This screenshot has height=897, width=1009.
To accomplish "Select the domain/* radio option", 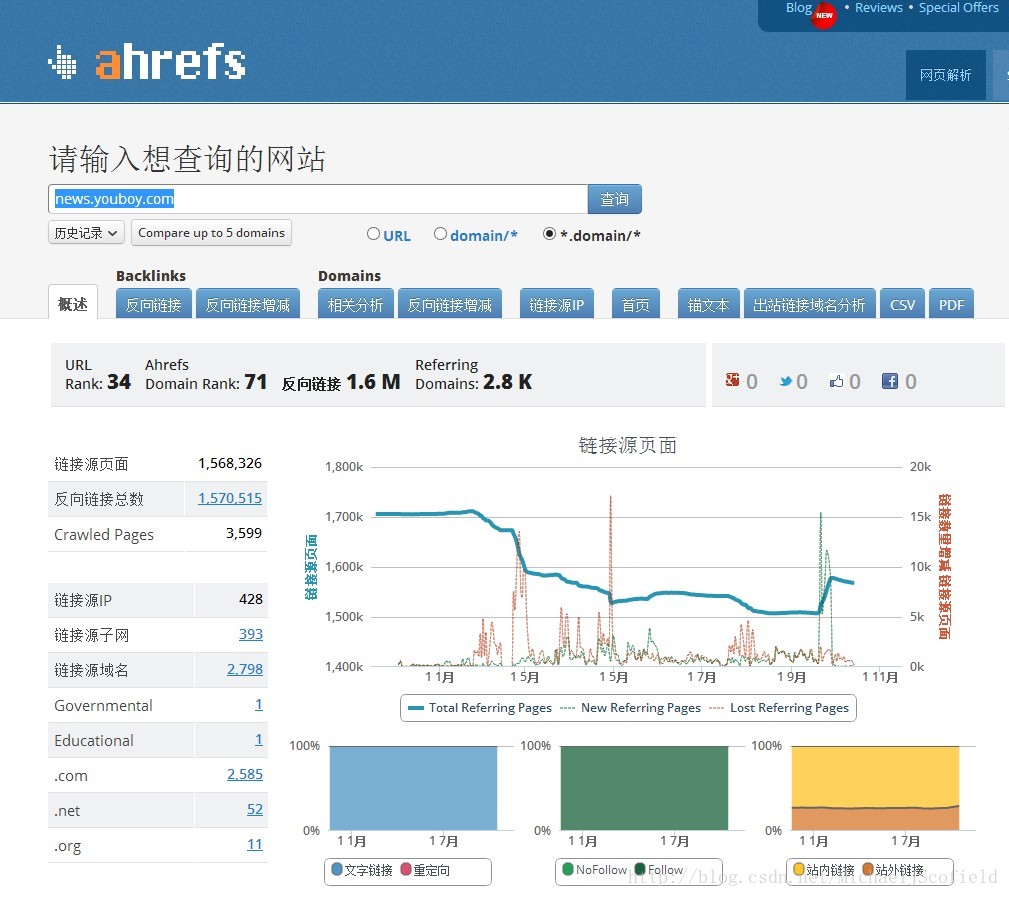I will (440, 234).
